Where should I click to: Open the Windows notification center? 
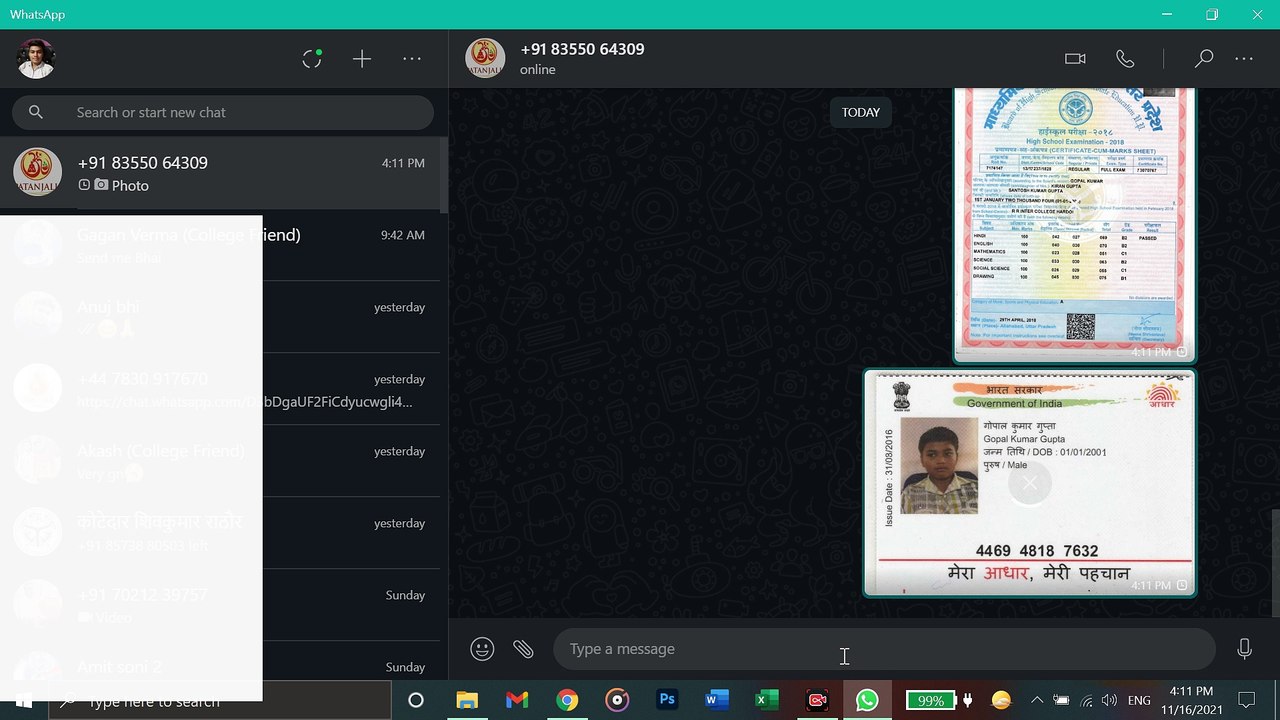click(x=1247, y=700)
